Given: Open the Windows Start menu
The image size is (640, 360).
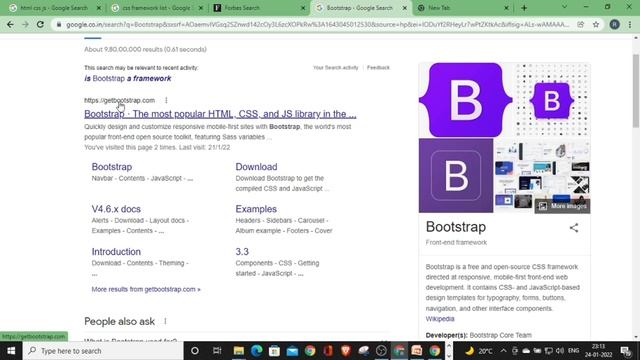Looking at the screenshot, I should point(11,351).
